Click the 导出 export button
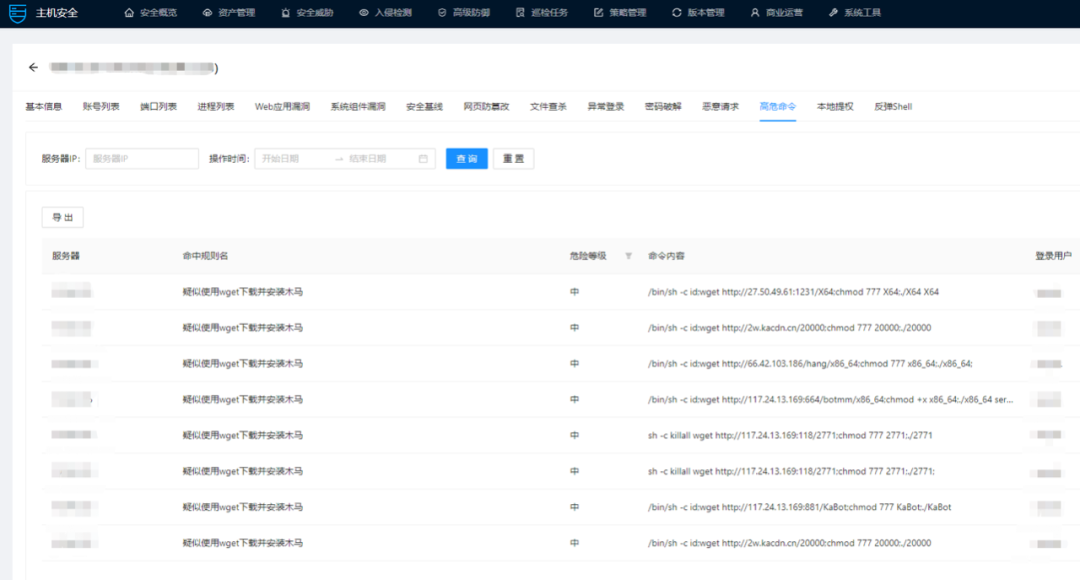Viewport: 1080px width, 580px height. pos(62,217)
